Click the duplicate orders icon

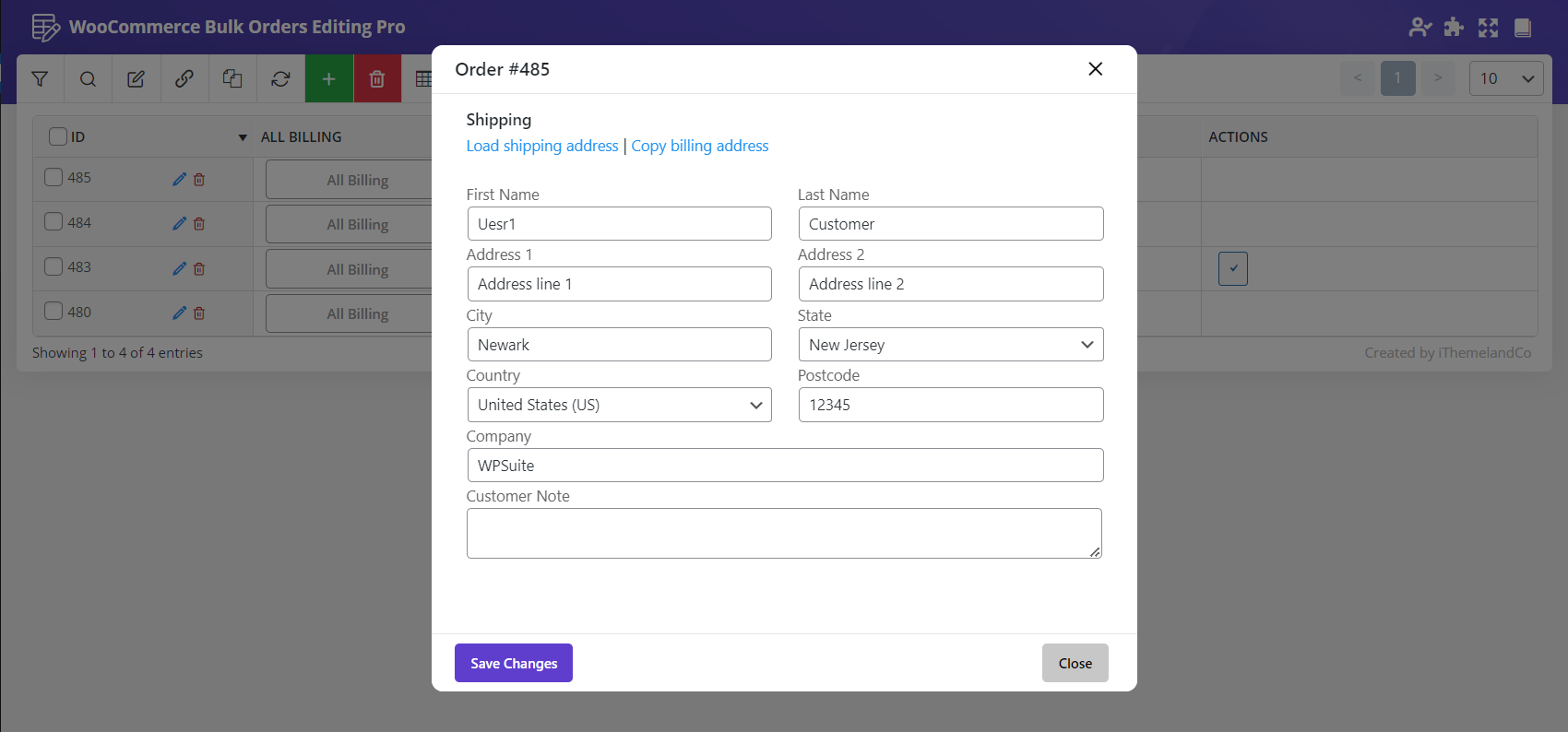pos(232,79)
